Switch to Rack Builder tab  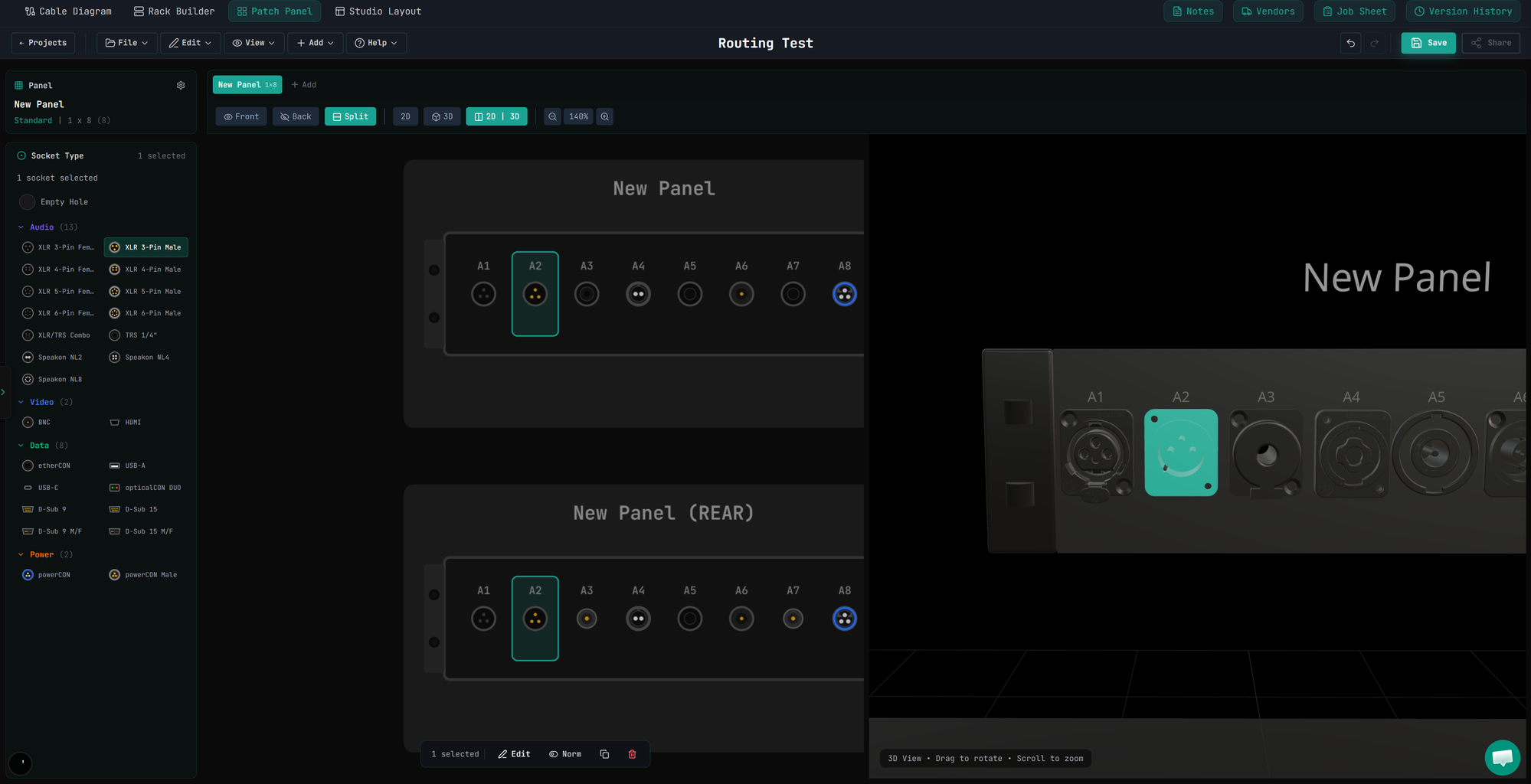pos(174,11)
